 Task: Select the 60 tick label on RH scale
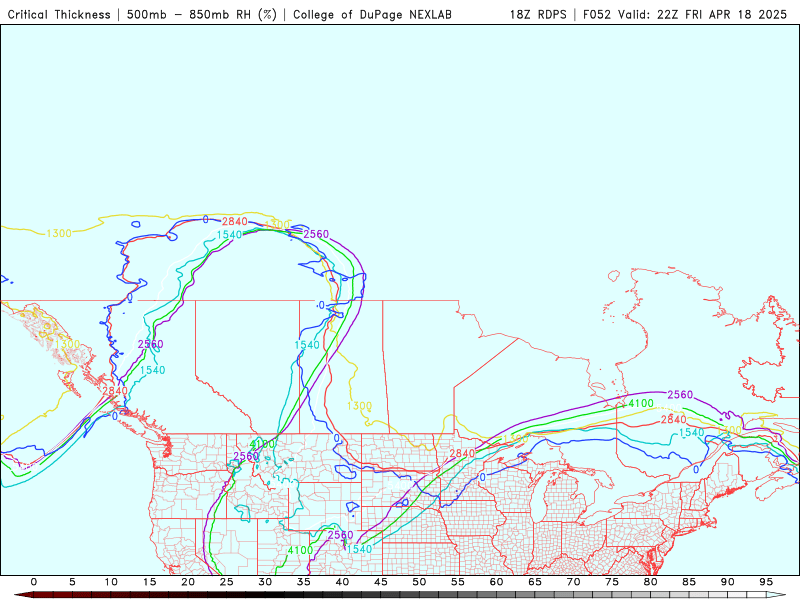(x=496, y=582)
